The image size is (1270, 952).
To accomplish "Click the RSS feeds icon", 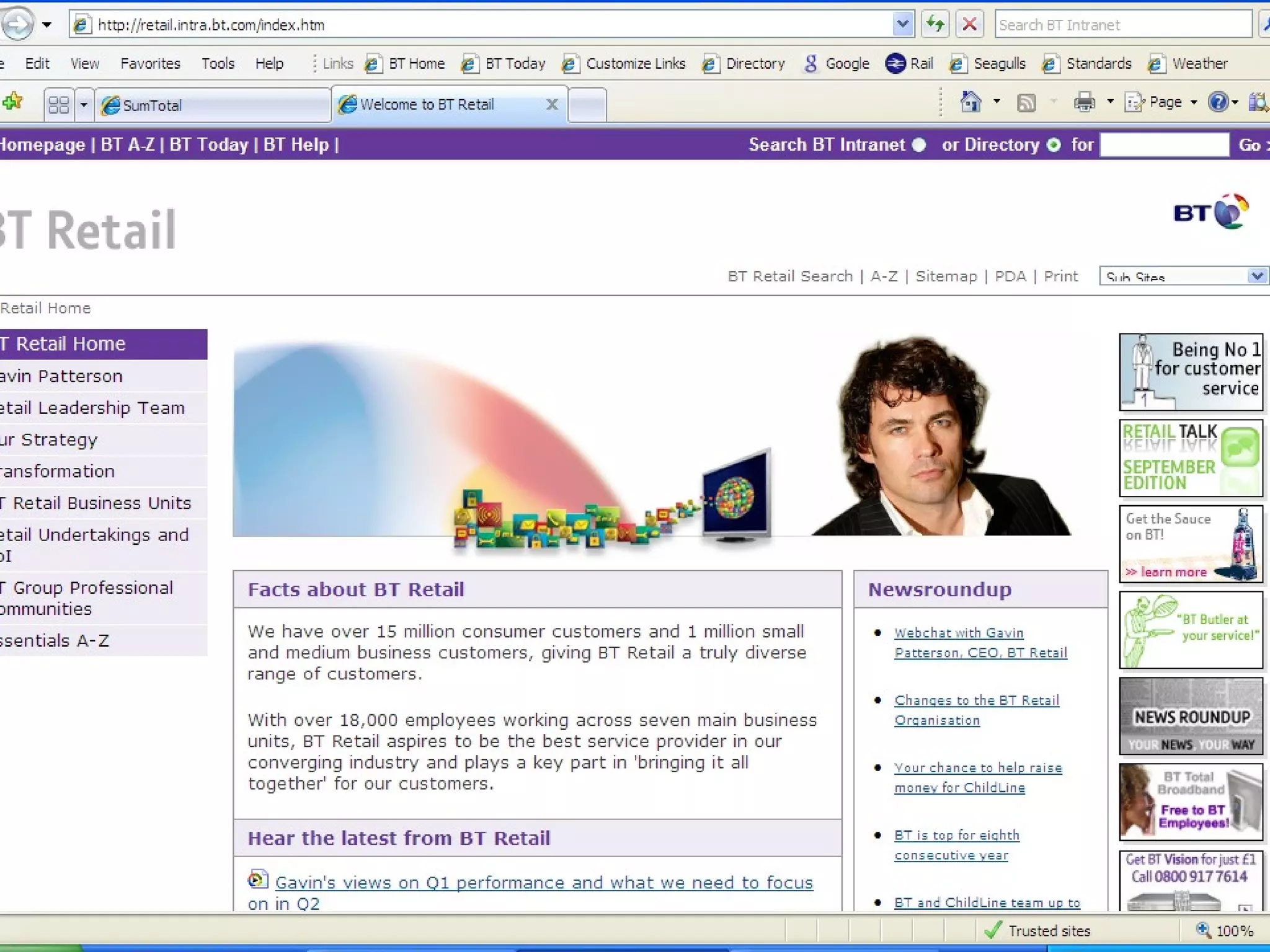I will point(1026,103).
